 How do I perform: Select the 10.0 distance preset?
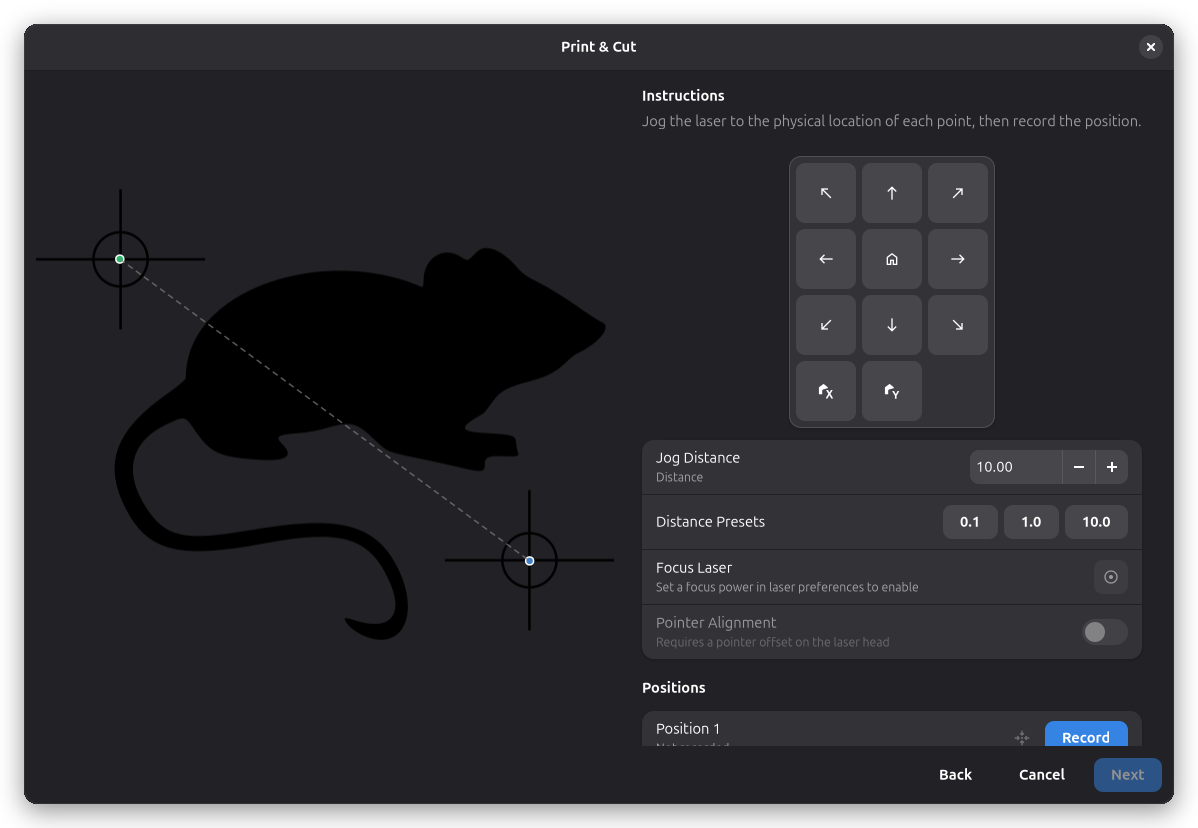tap(1096, 522)
